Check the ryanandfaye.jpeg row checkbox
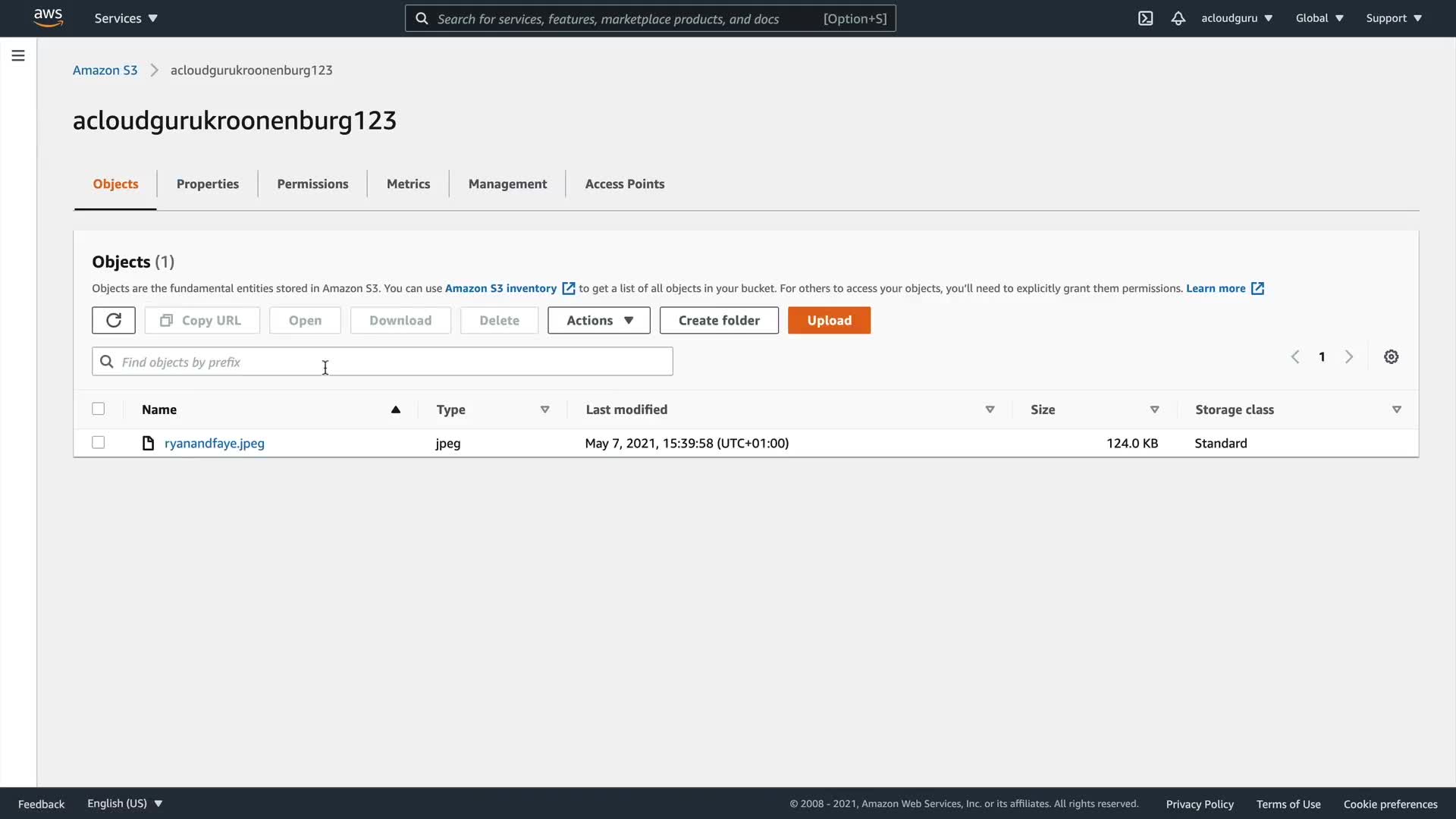The image size is (1456, 819). pos(99,442)
